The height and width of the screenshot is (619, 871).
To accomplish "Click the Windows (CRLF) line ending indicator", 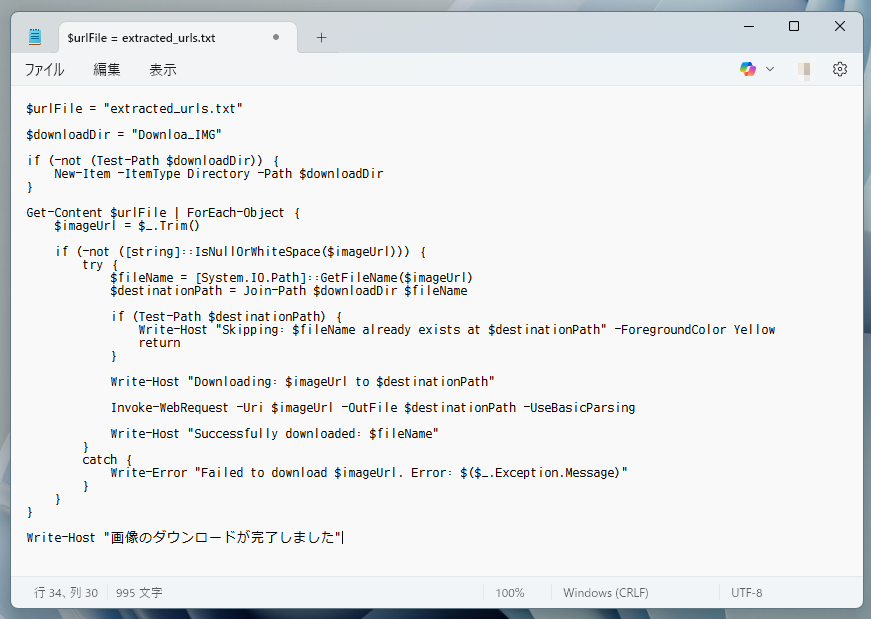I will click(x=606, y=593).
